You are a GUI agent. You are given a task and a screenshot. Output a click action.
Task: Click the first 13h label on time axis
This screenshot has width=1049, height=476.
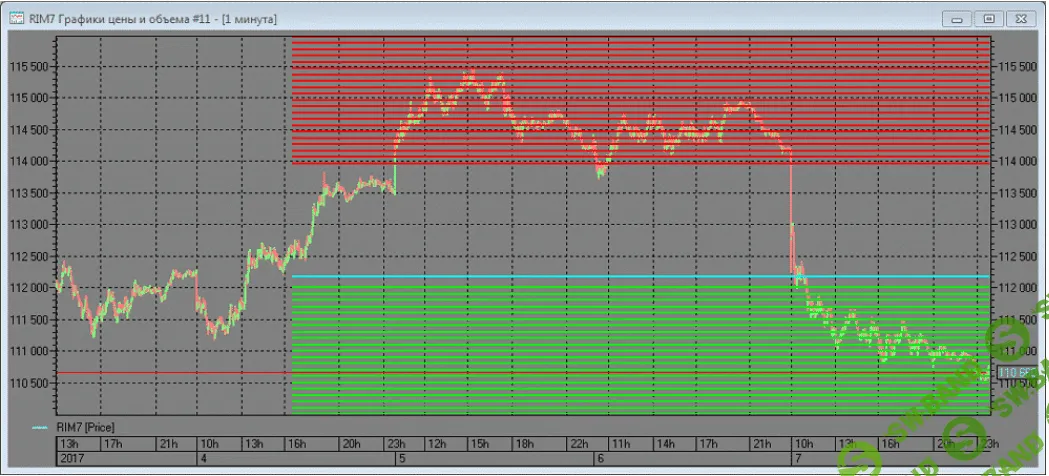pos(68,444)
